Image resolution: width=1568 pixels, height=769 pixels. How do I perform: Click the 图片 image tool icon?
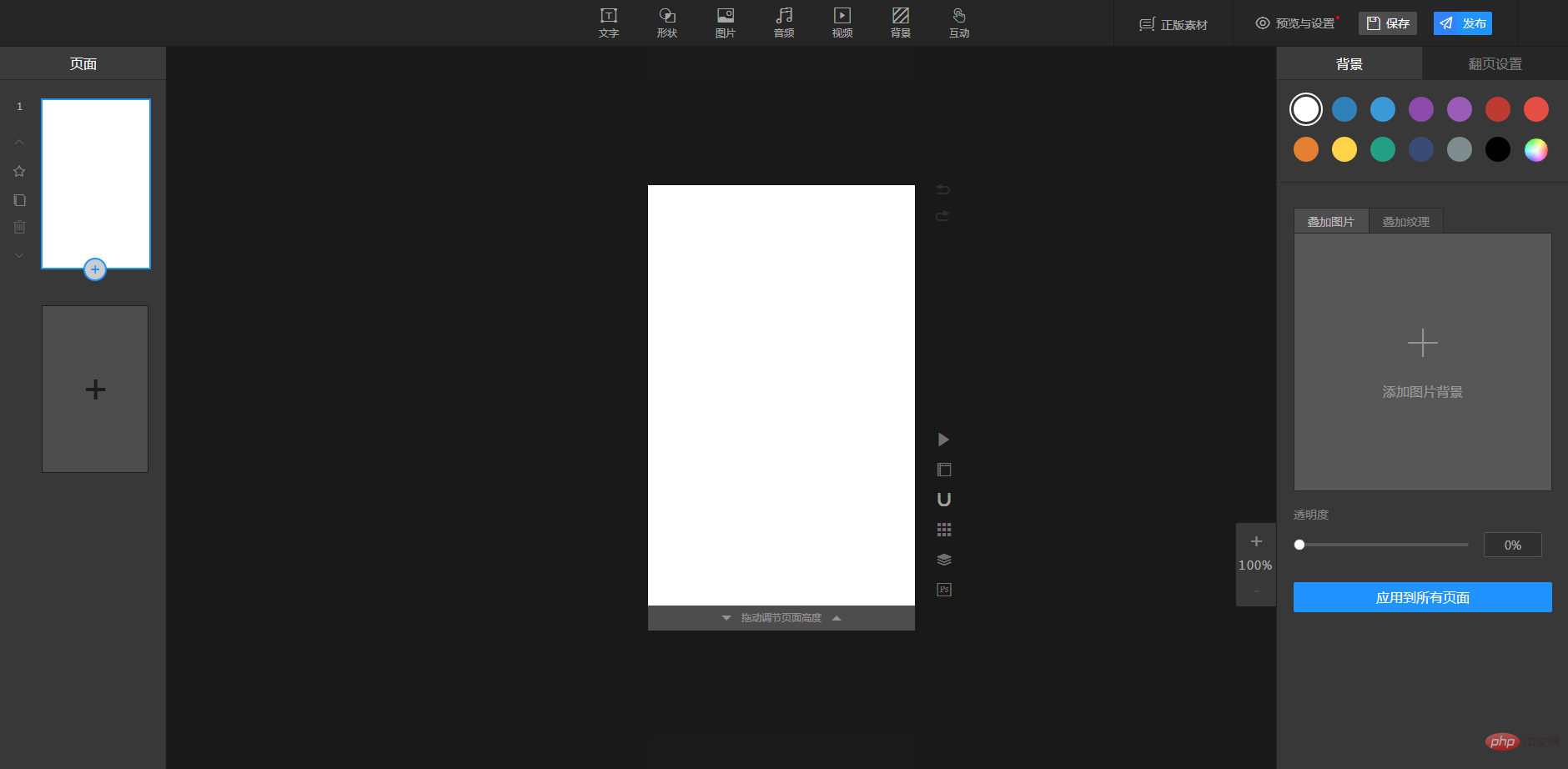tap(726, 23)
